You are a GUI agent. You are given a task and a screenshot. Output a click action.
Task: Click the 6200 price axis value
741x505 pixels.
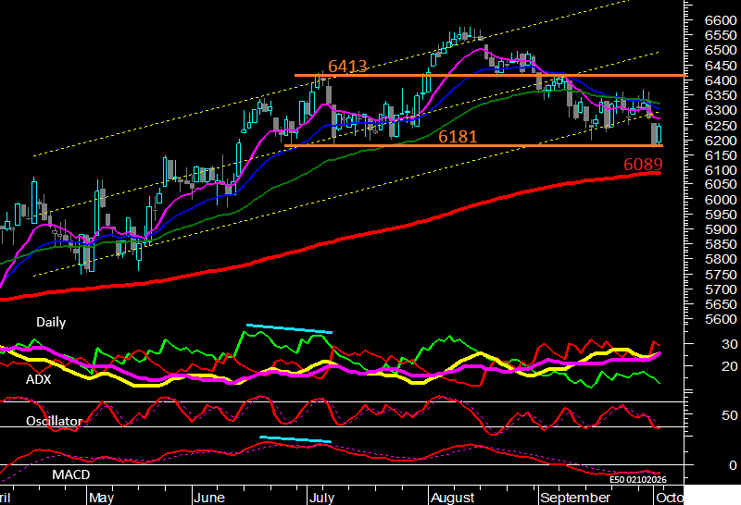coord(720,140)
